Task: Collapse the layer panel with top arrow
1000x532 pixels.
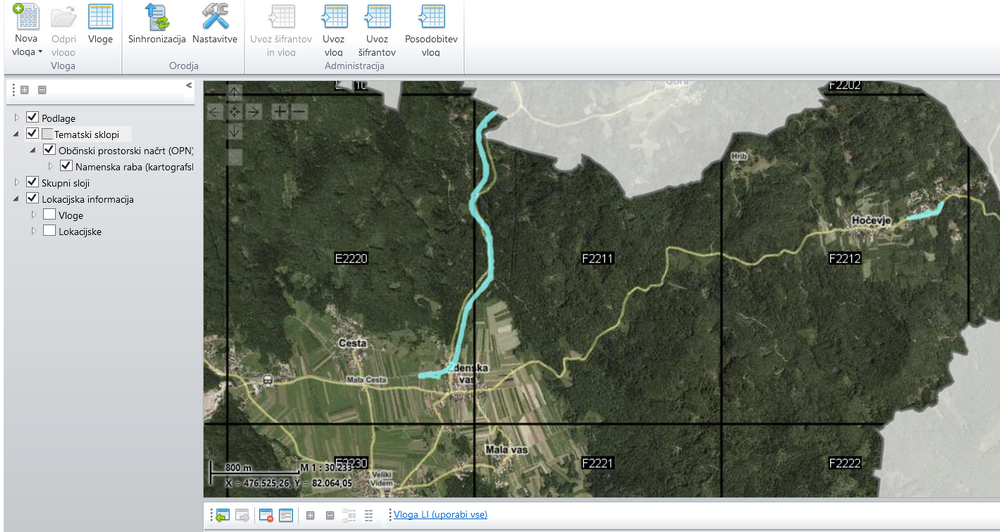Action: (189, 86)
